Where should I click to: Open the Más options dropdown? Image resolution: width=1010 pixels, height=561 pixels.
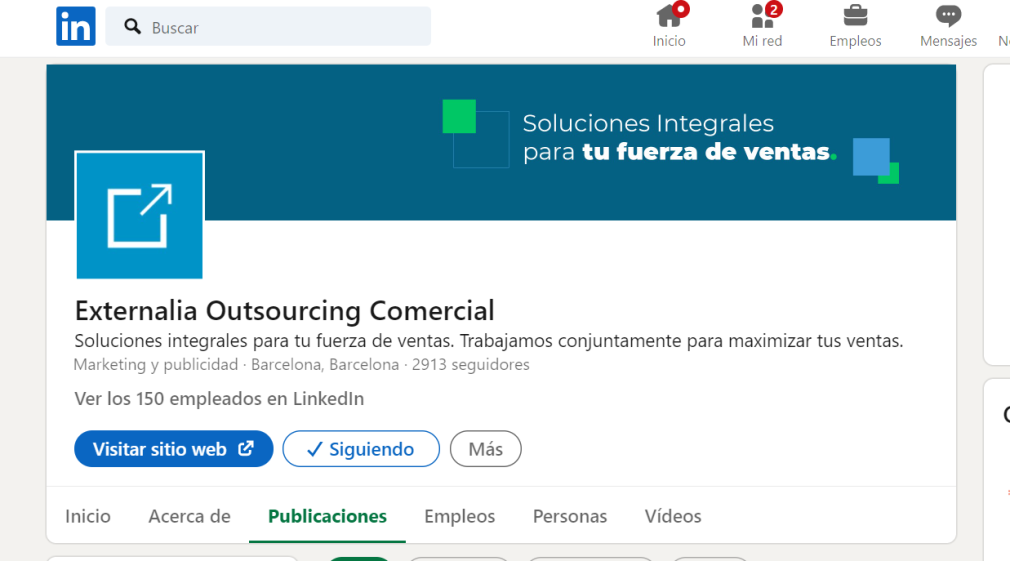(x=486, y=449)
